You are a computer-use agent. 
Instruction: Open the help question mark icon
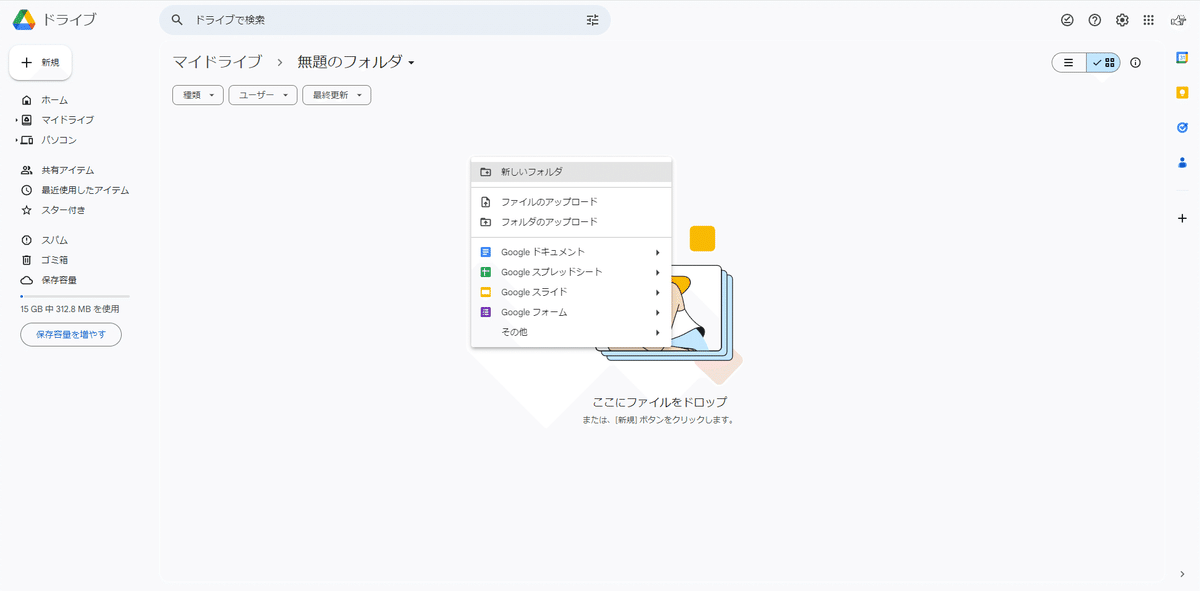point(1095,20)
